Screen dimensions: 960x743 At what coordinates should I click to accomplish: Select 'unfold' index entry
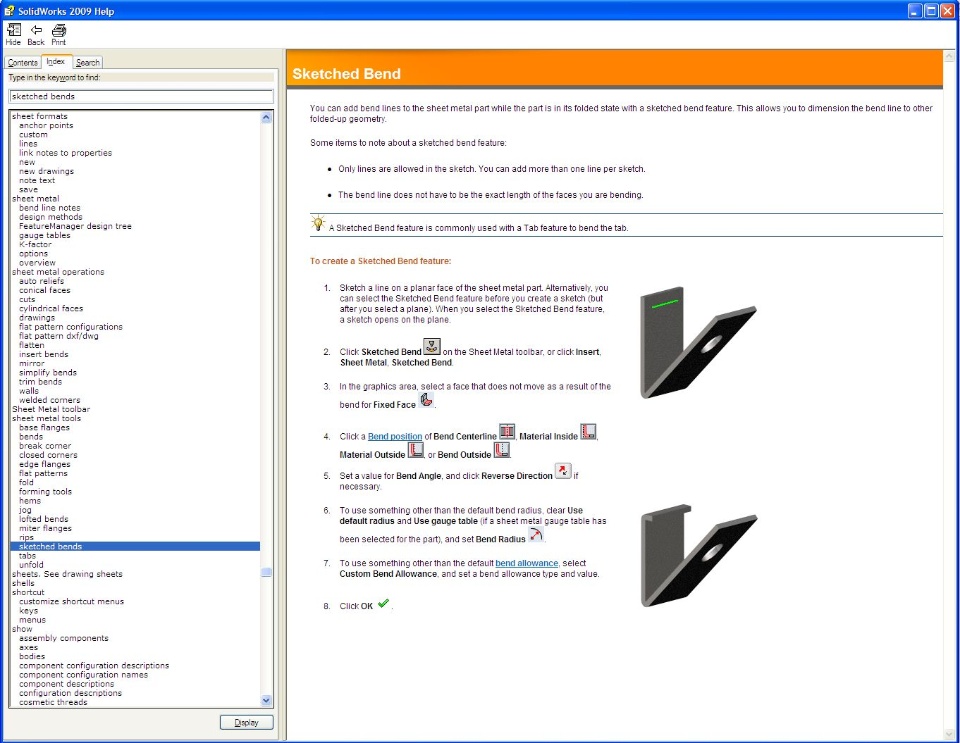[x=31, y=565]
